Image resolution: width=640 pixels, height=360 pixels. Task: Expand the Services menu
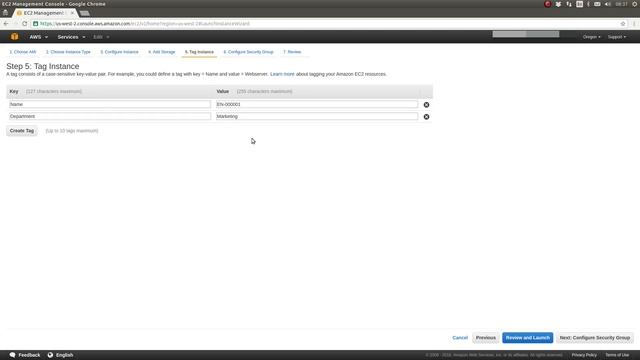click(x=71, y=37)
